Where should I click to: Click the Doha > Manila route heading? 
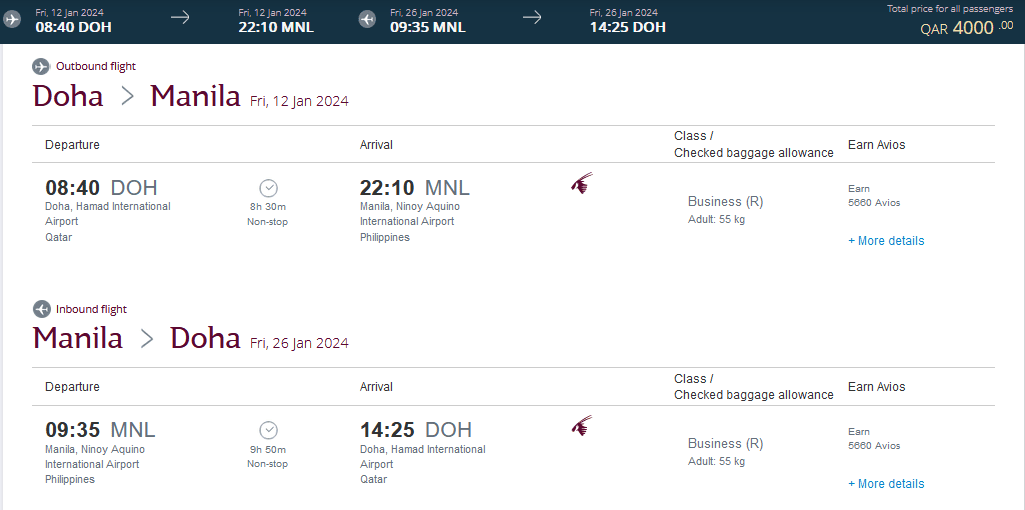pos(137,96)
